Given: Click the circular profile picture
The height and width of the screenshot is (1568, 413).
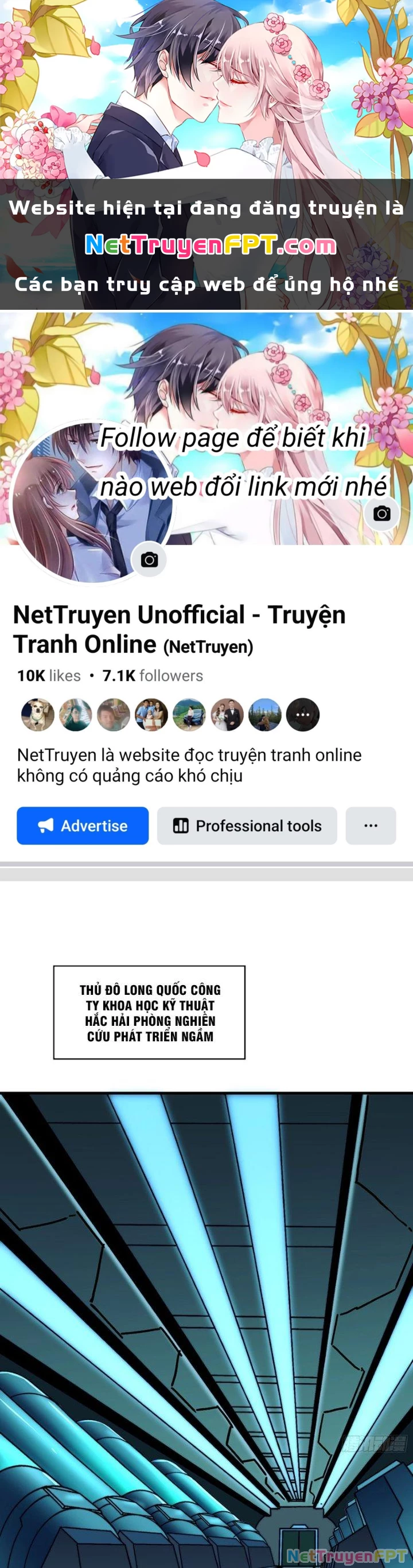Looking at the screenshot, I should point(91,503).
